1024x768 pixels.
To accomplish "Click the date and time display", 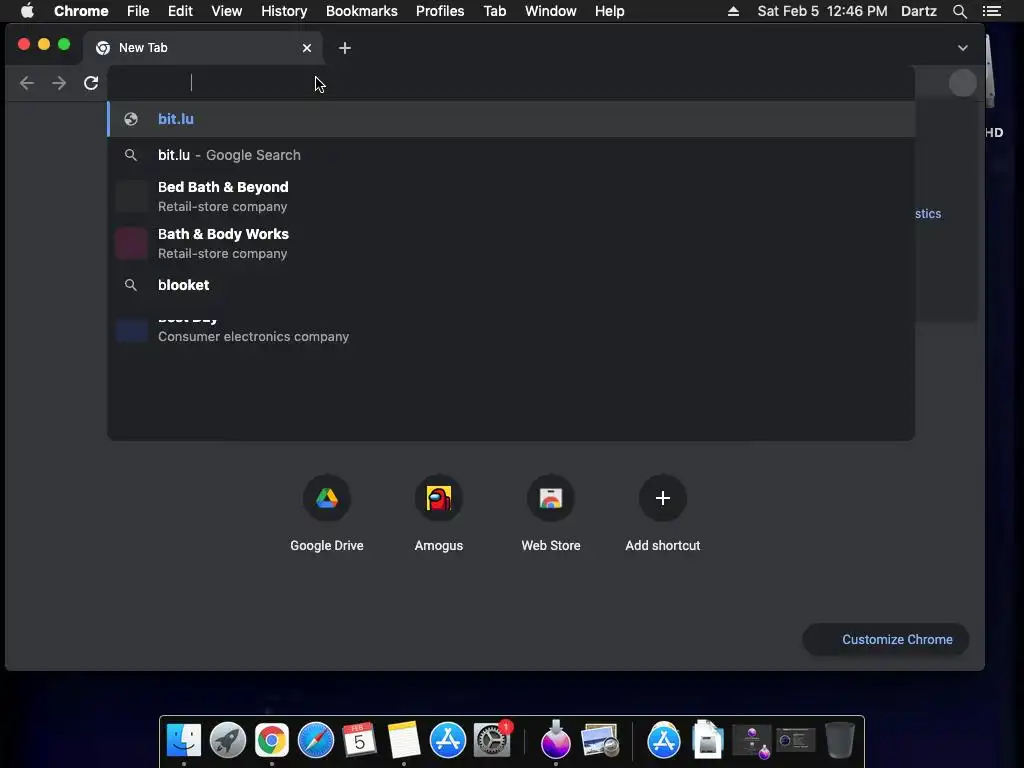I will pyautogui.click(x=822, y=11).
